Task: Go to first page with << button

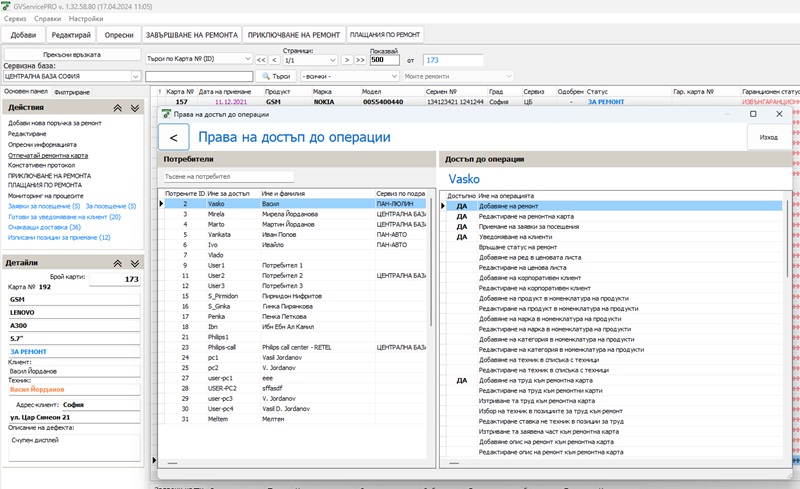Action: tap(261, 60)
